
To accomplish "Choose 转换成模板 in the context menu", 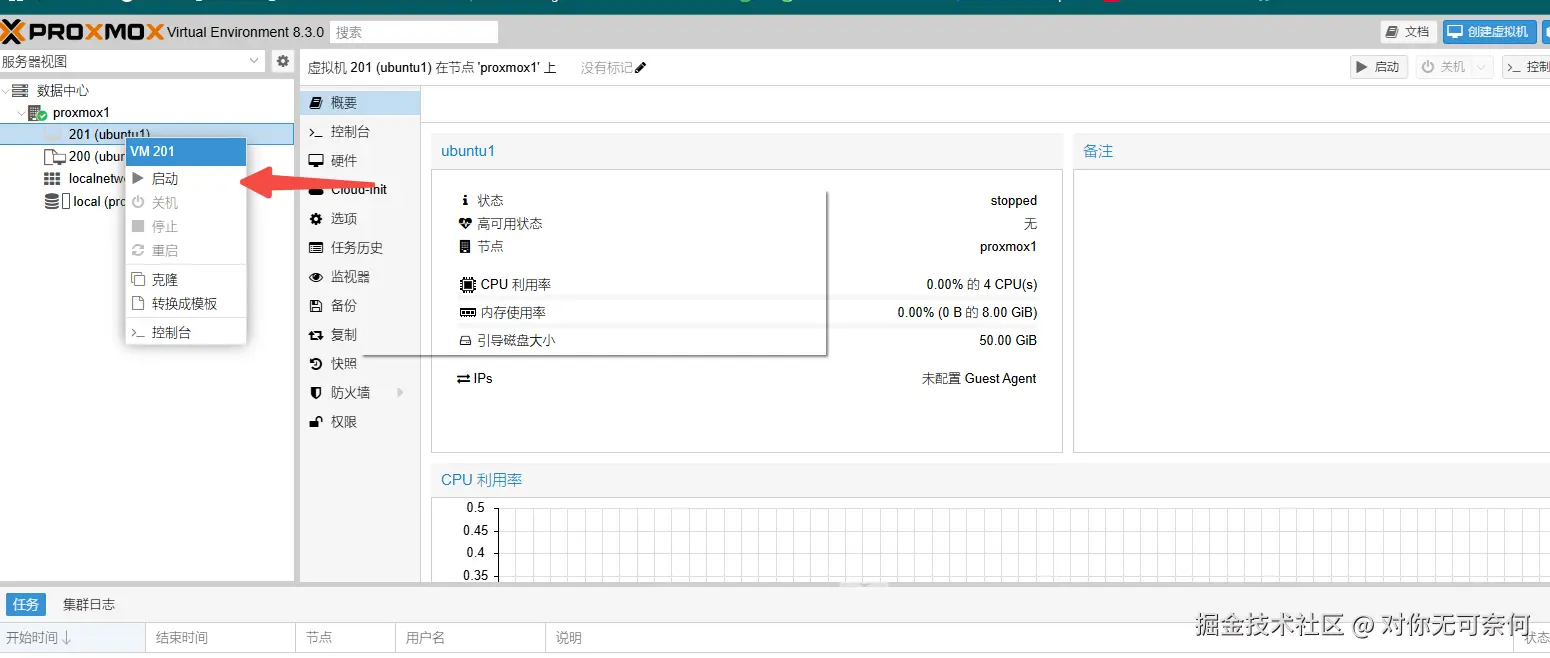I will pyautogui.click(x=186, y=304).
